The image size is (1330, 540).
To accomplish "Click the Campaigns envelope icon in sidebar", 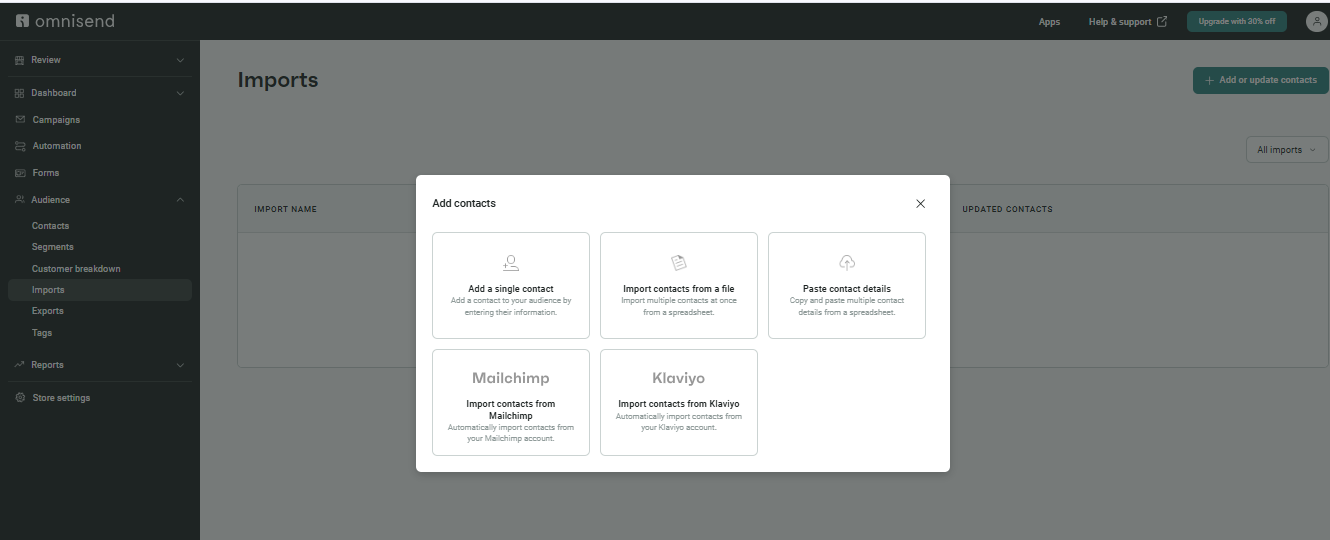I will (x=20, y=120).
